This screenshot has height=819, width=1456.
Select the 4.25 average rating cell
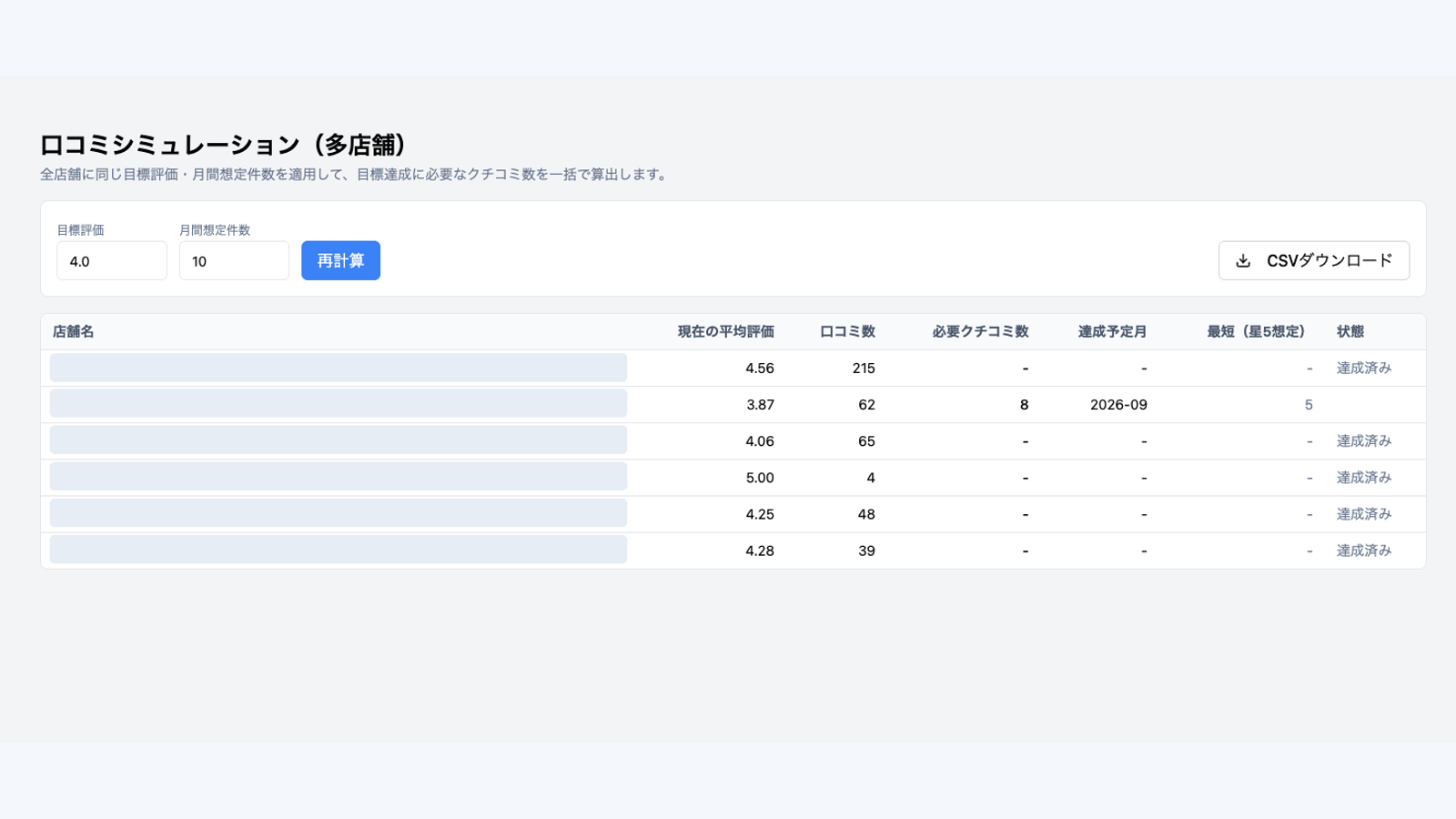[x=759, y=514]
